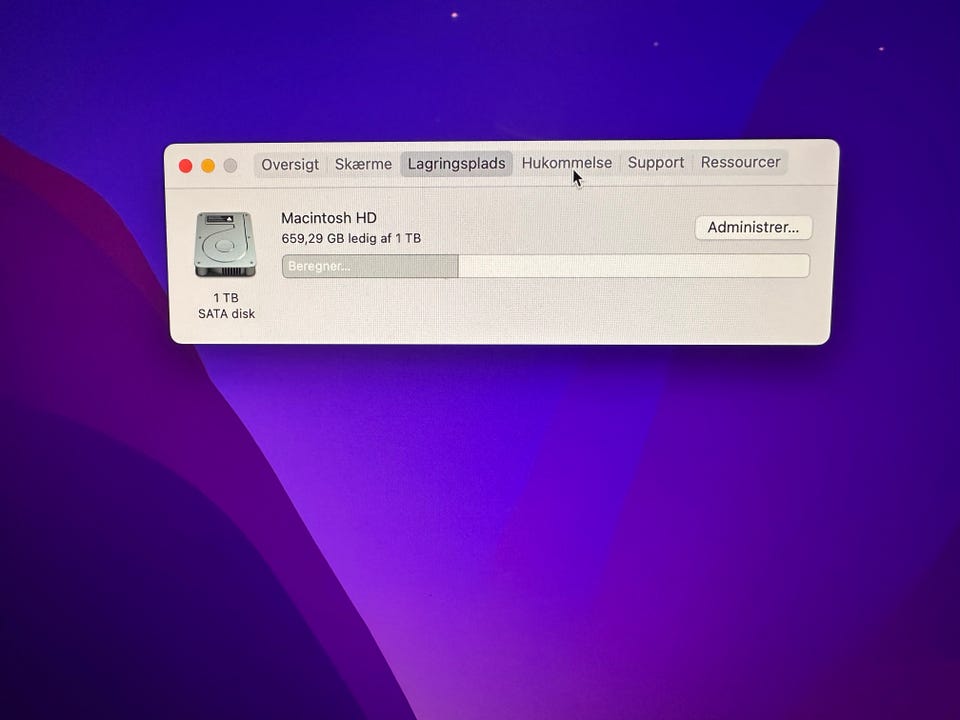Open the Support tab
Viewport: 960px width, 720px height.
click(656, 162)
